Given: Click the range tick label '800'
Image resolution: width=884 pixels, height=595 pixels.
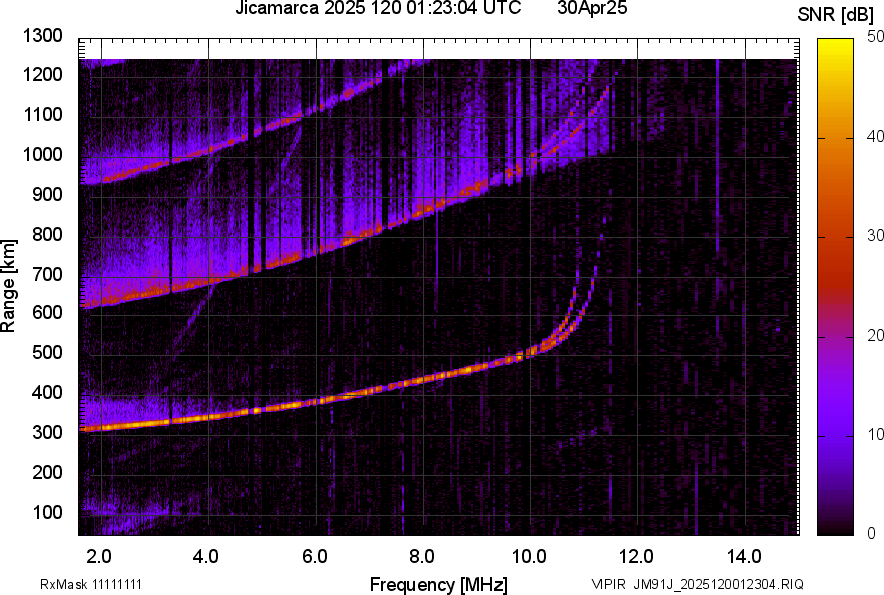Looking at the screenshot, I should (47, 233).
